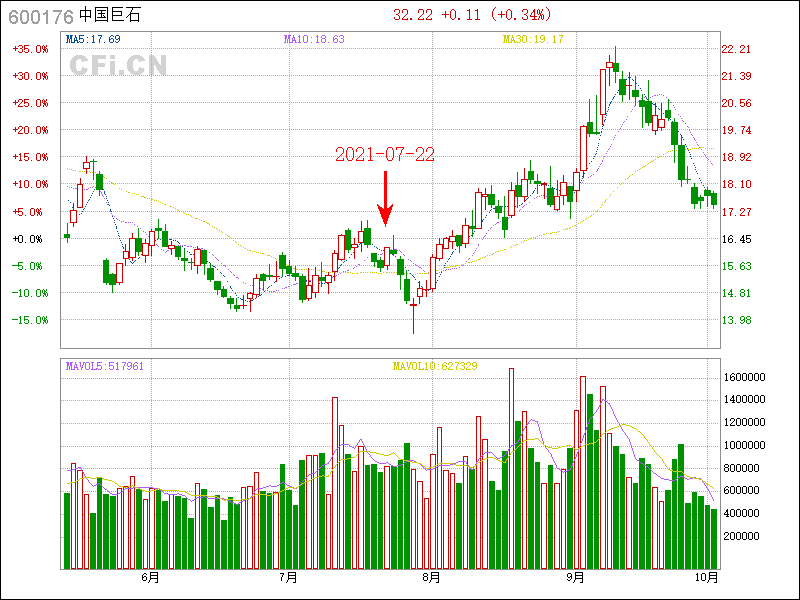Screen dimensions: 800x600
Task: Select the tallest red volume bar in August
Action: [511, 468]
